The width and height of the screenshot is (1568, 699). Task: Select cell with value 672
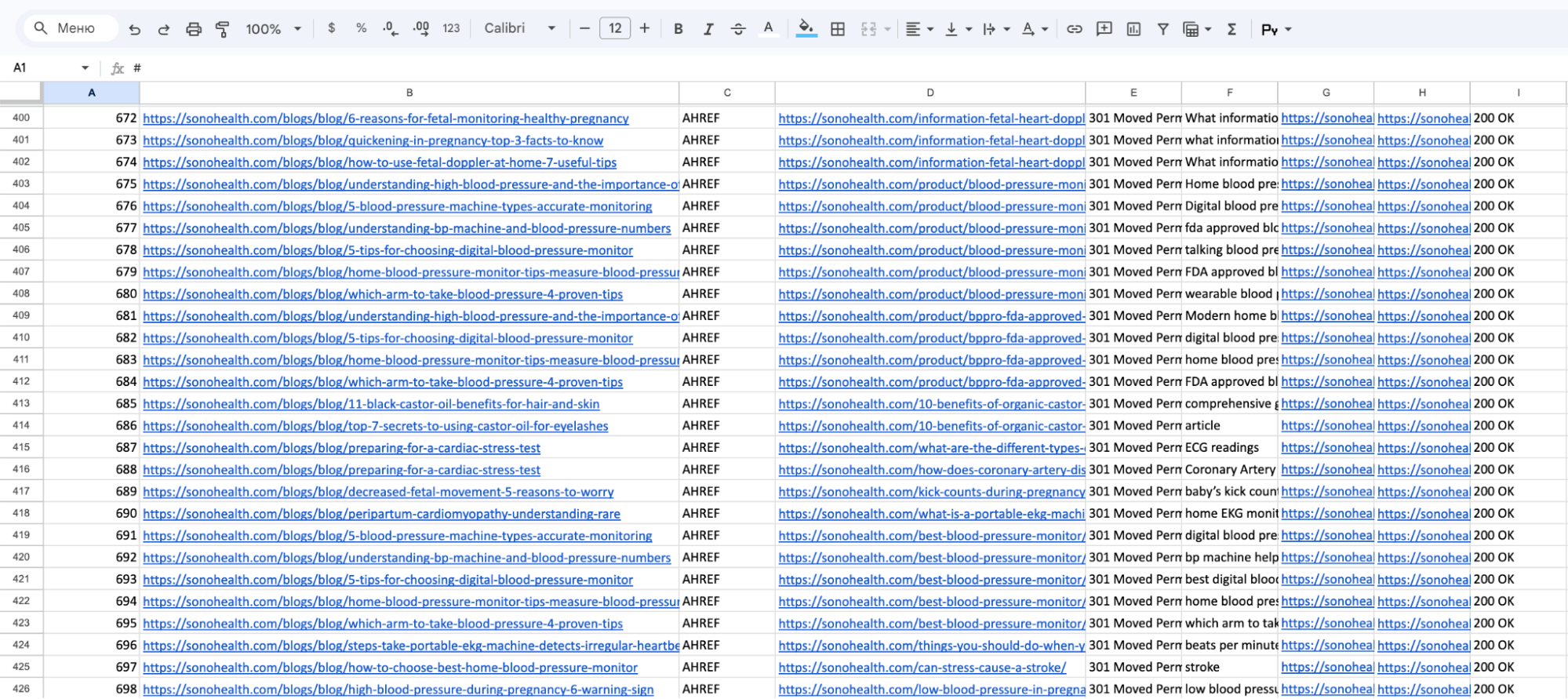[x=92, y=118]
